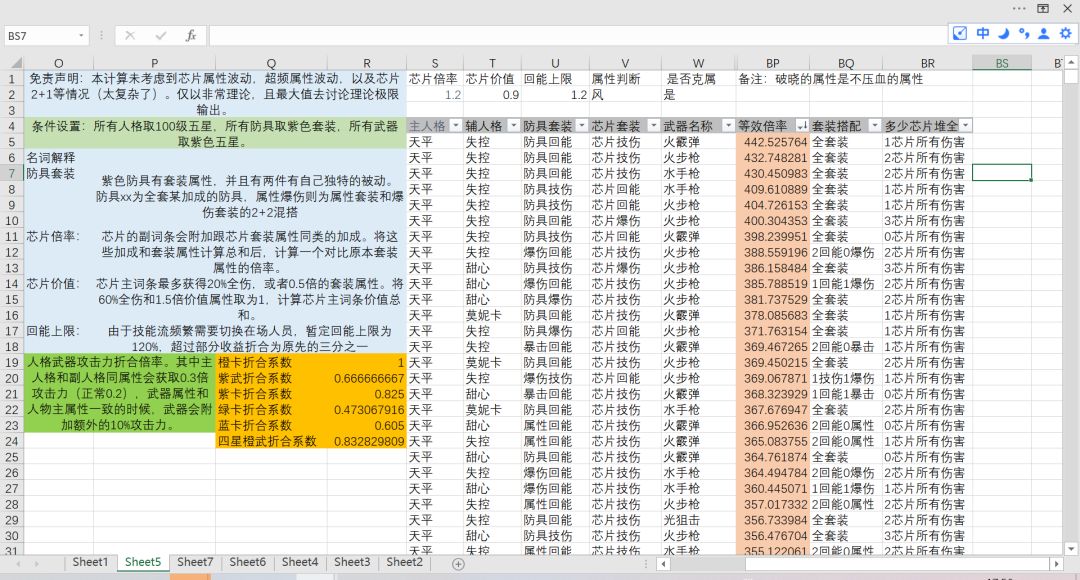
Task: Select the cell labeled 橙卡折合系数
Action: click(271, 362)
